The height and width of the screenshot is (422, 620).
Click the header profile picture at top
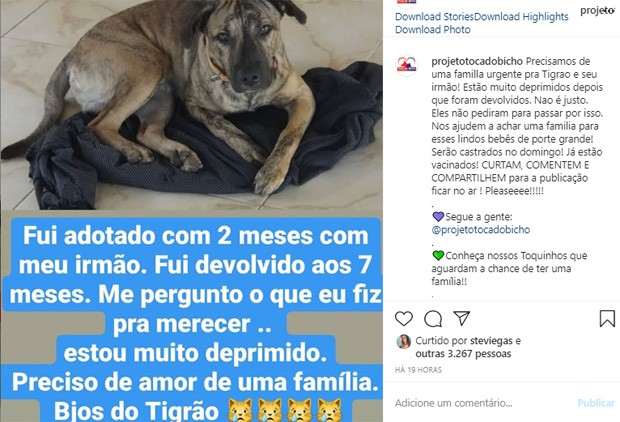(x=406, y=2)
